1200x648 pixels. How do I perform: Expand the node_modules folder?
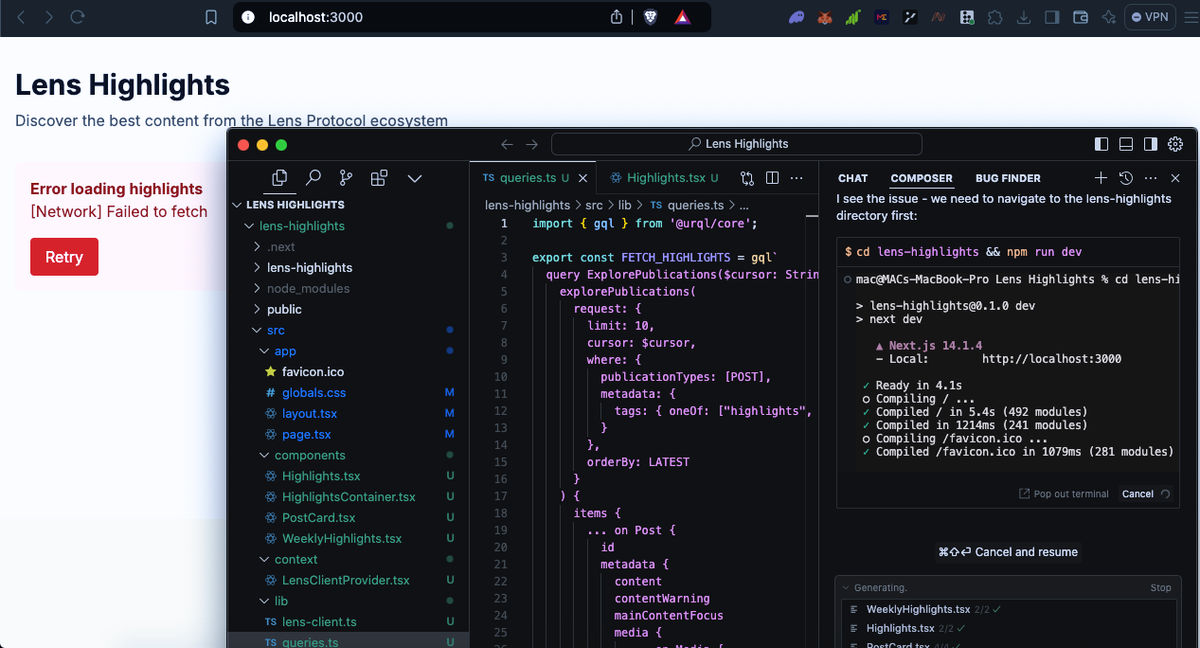tap(346, 288)
